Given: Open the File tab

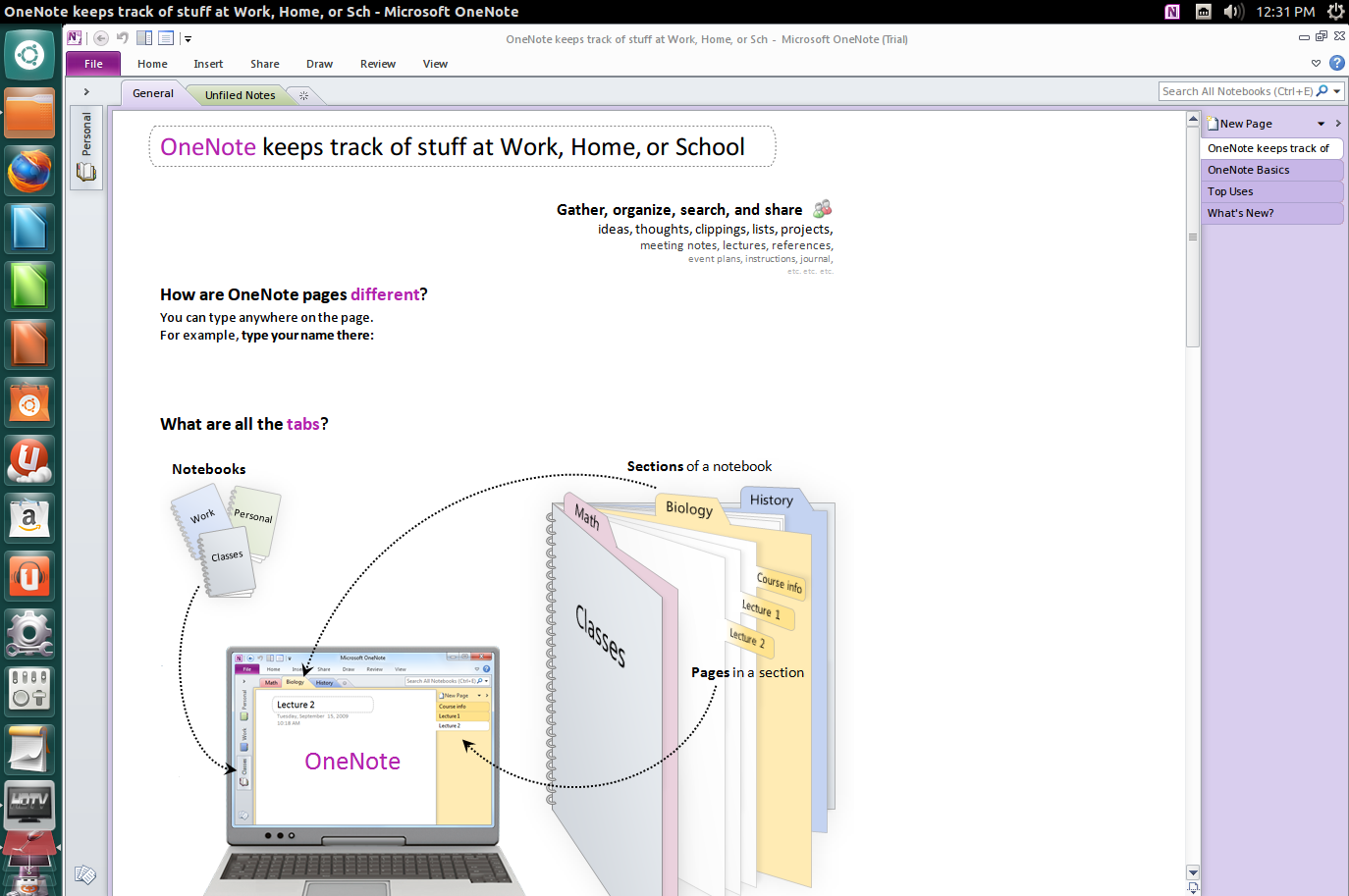Looking at the screenshot, I should (x=93, y=64).
